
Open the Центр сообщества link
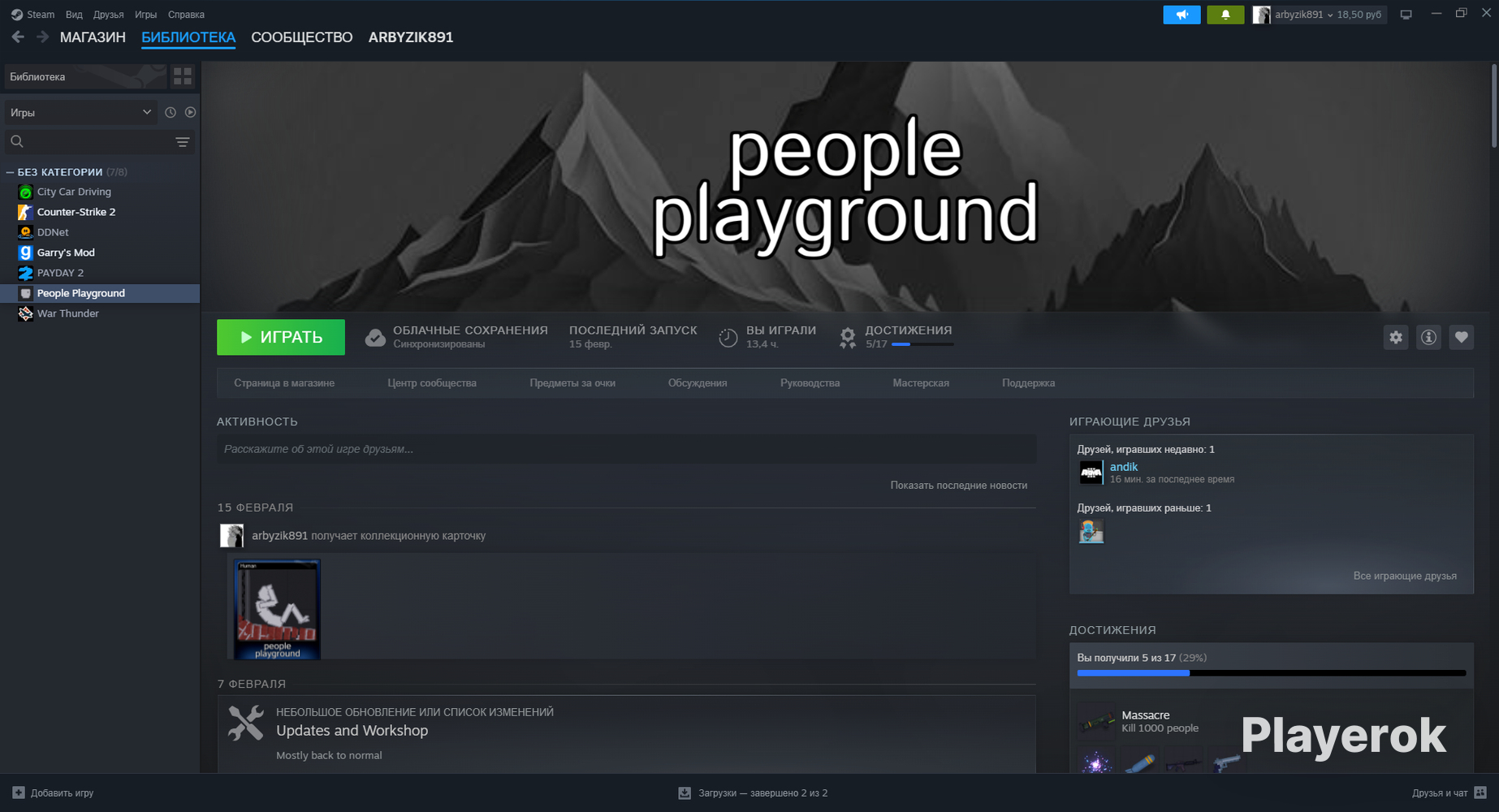tap(432, 383)
